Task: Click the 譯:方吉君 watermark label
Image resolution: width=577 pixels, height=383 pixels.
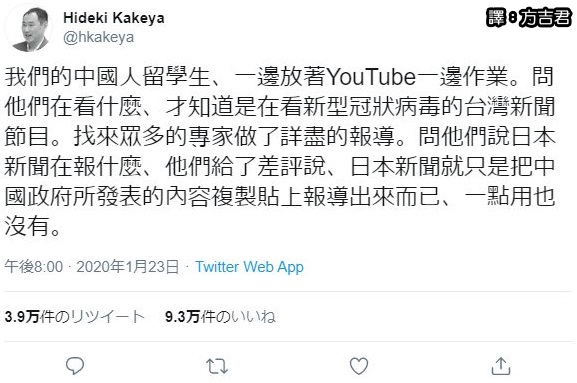Action: click(x=529, y=17)
